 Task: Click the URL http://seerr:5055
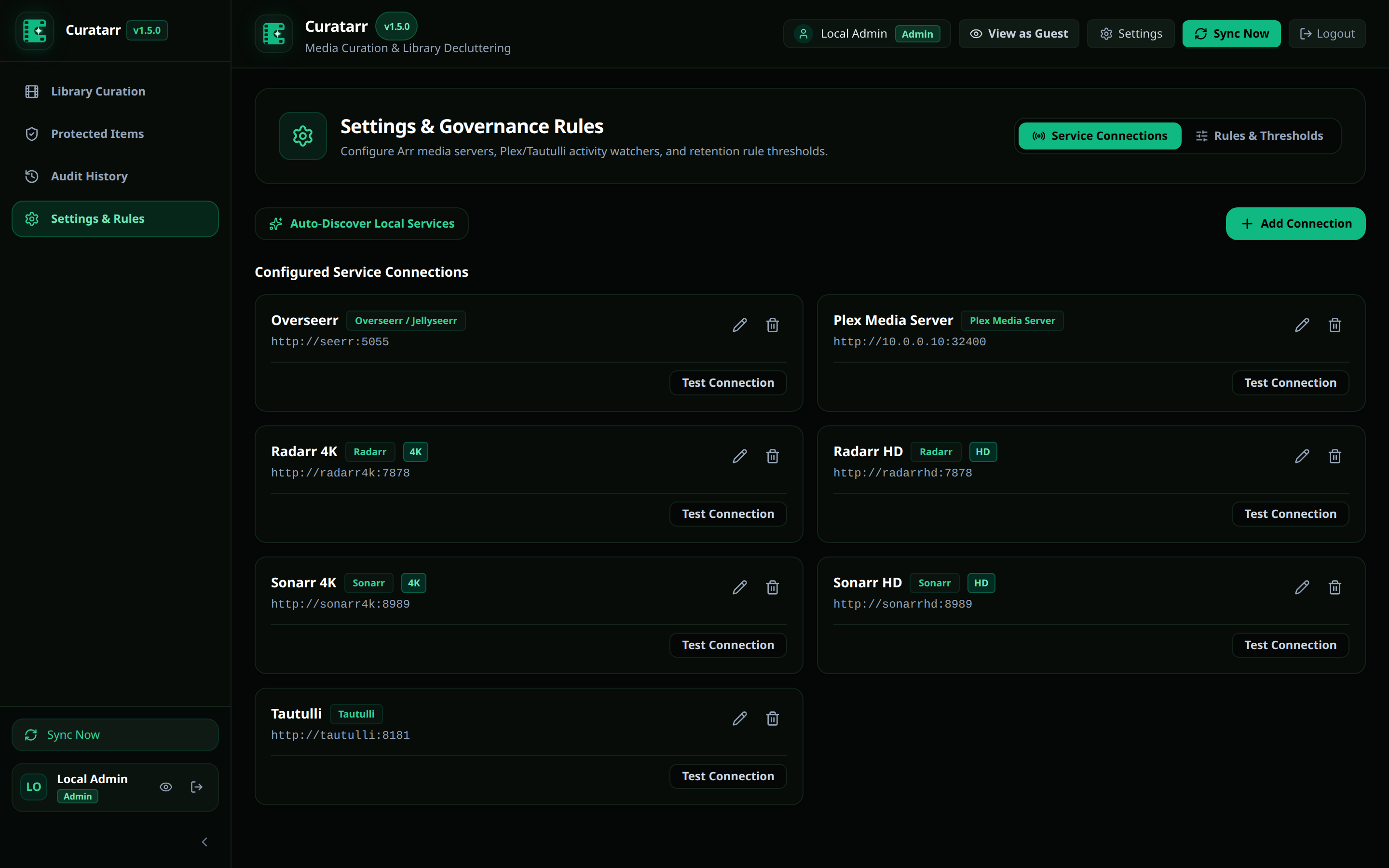(330, 341)
